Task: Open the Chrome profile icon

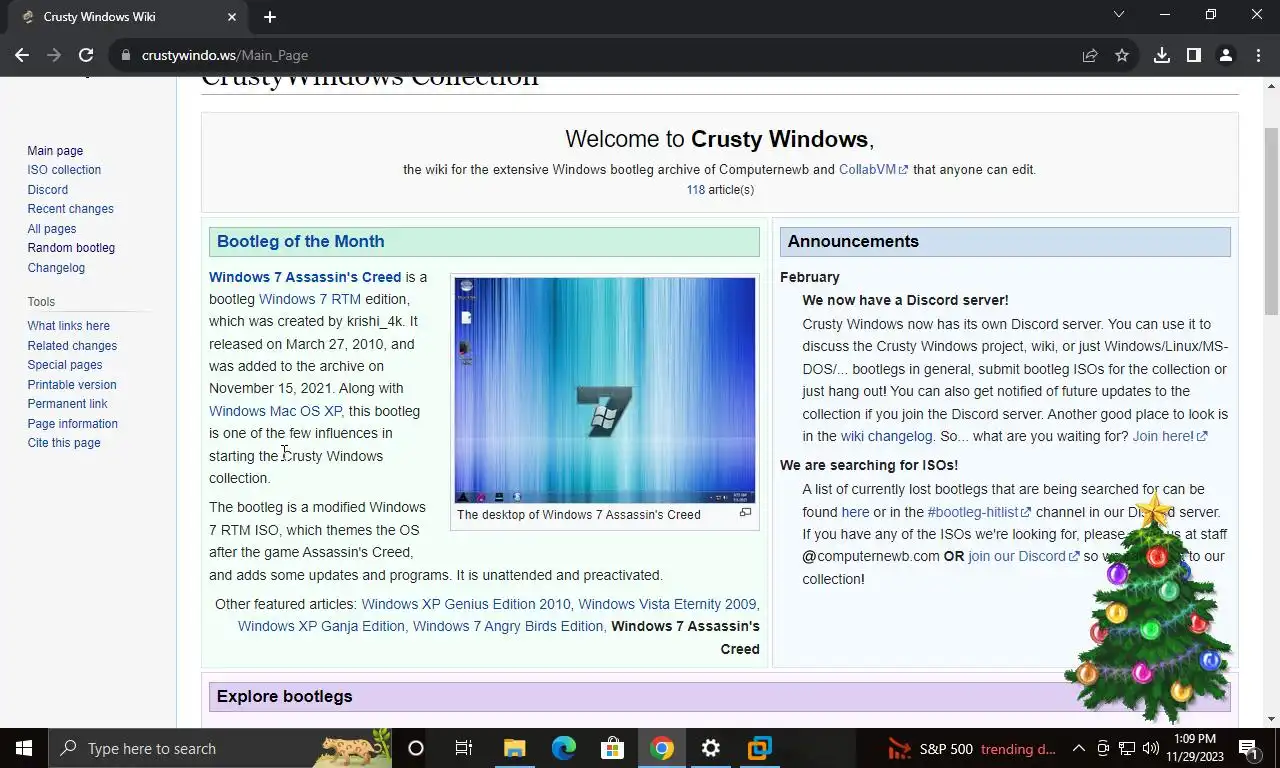Action: pyautogui.click(x=1226, y=55)
